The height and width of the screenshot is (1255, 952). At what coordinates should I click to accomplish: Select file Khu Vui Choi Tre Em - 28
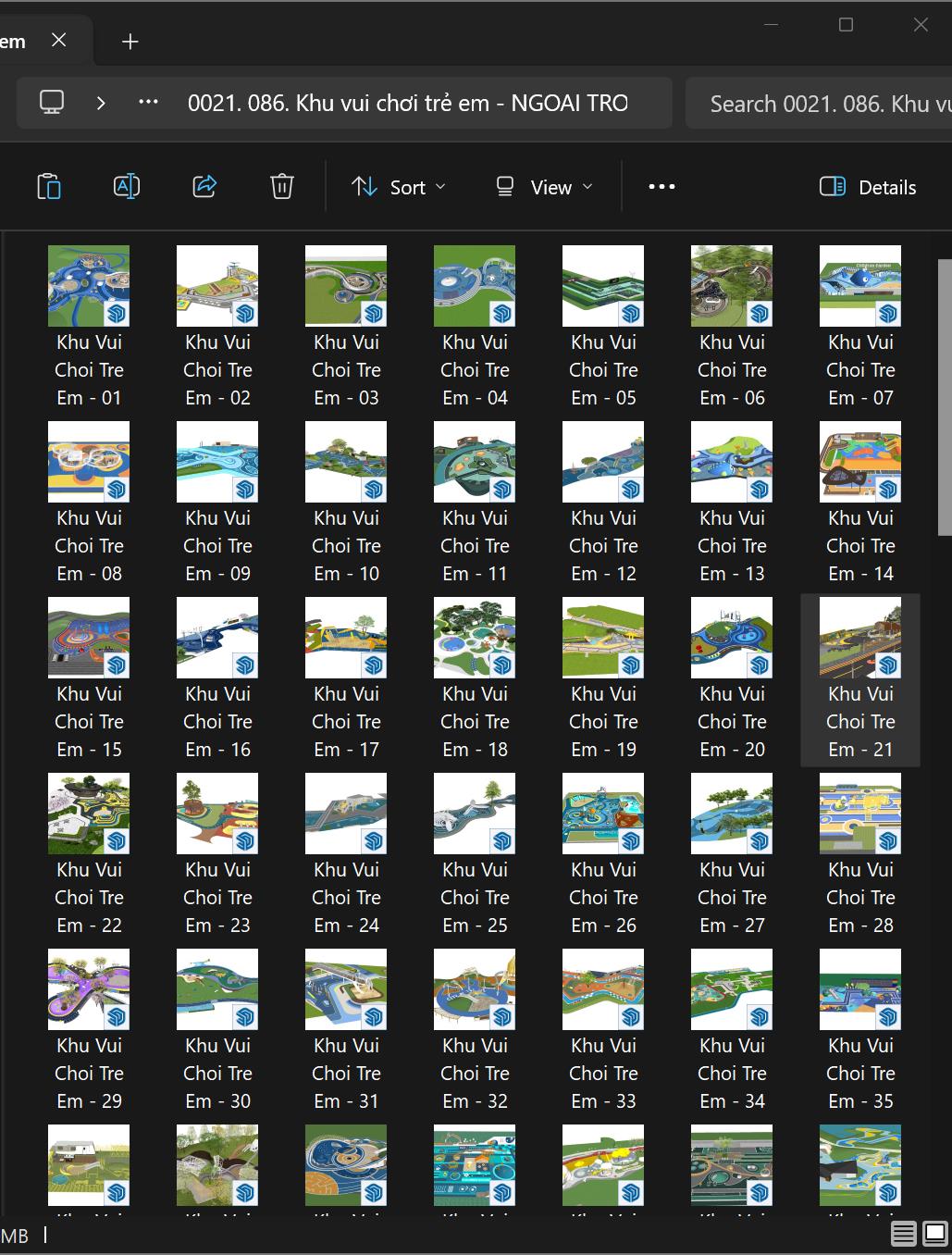coord(860,853)
